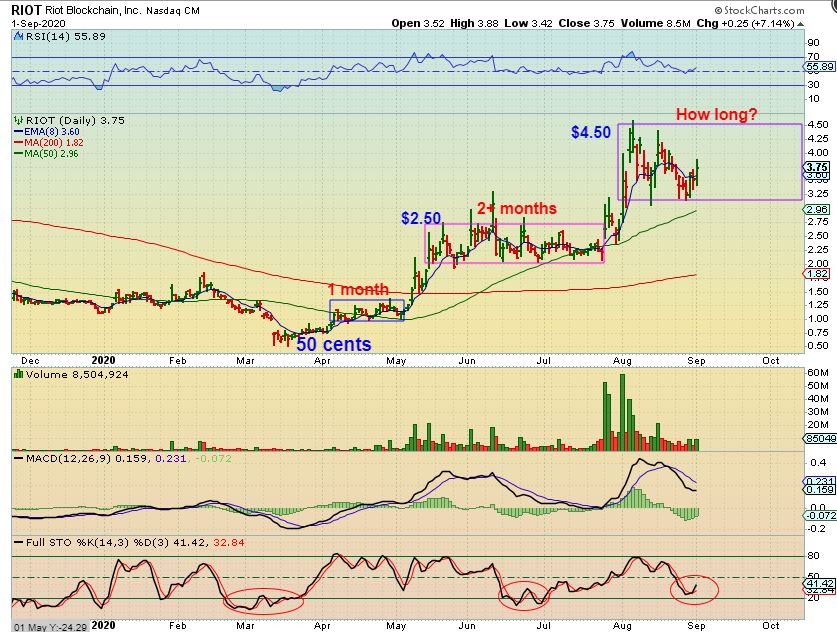The image size is (837, 632).
Task: Click the candlestick icon before RIOT (Daily)
Action: point(19,121)
